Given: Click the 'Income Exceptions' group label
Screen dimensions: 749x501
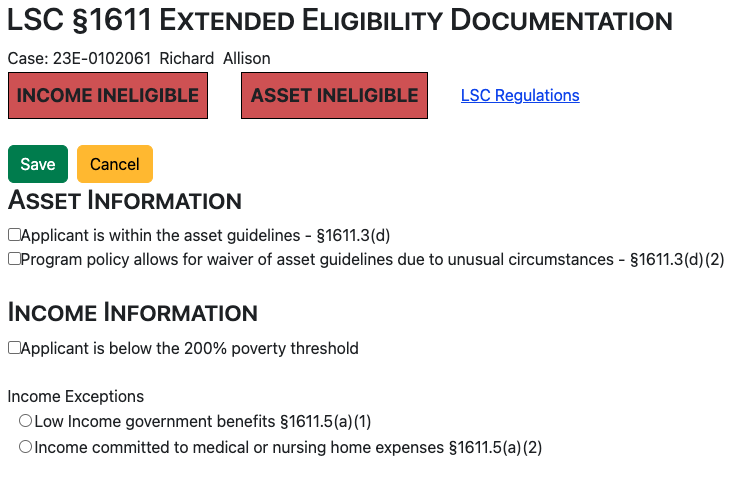Looking at the screenshot, I should pyautogui.click(x=76, y=396).
